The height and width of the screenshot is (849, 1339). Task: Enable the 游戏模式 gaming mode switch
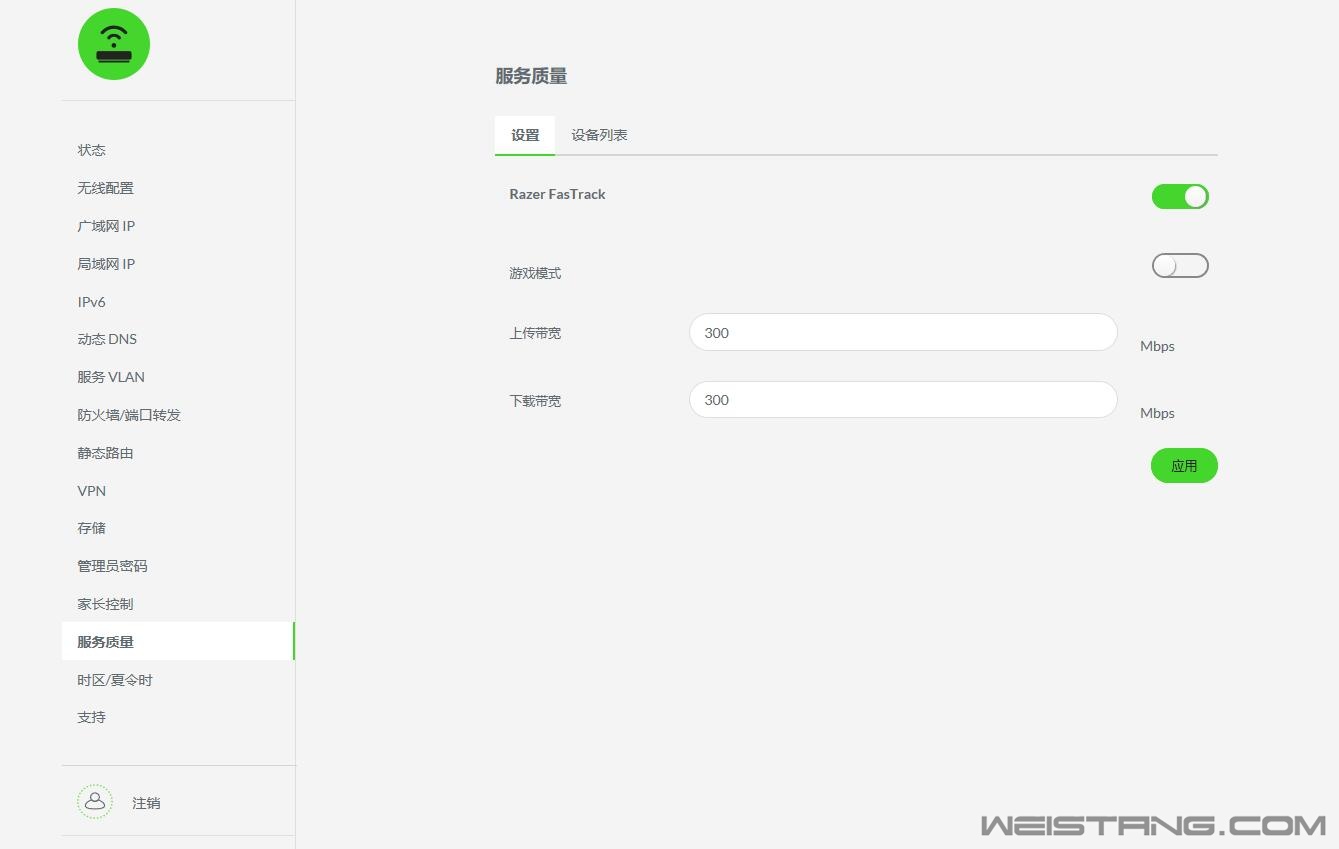tap(1180, 266)
